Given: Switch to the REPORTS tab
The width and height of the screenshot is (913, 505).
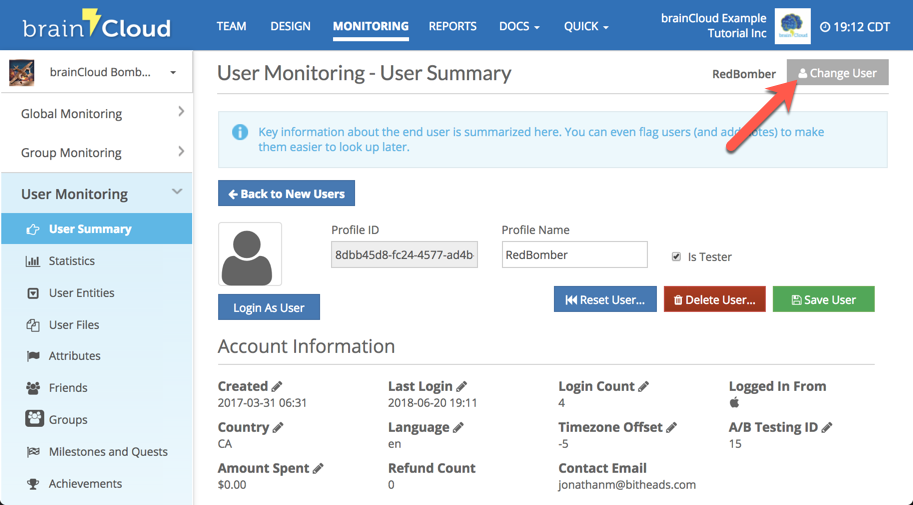Looking at the screenshot, I should coord(452,26).
